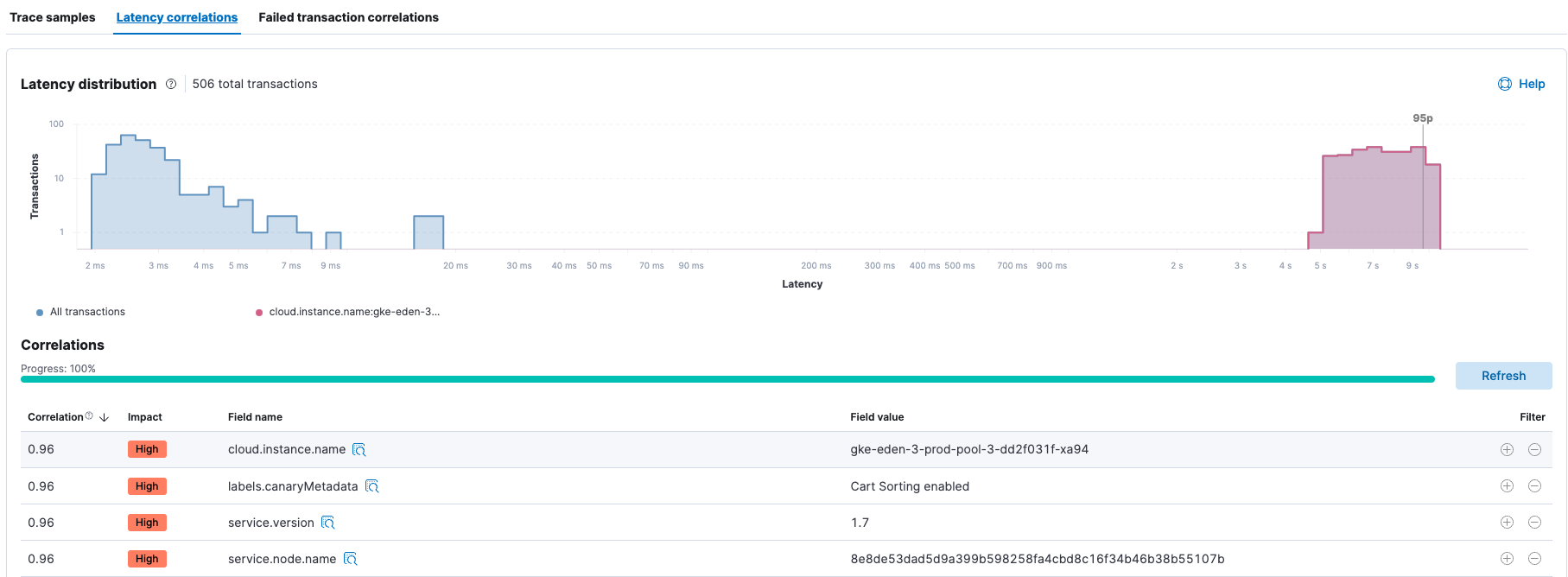Click the 20 ms x-axis tick label
This screenshot has height=577, width=1568.
pos(455,266)
